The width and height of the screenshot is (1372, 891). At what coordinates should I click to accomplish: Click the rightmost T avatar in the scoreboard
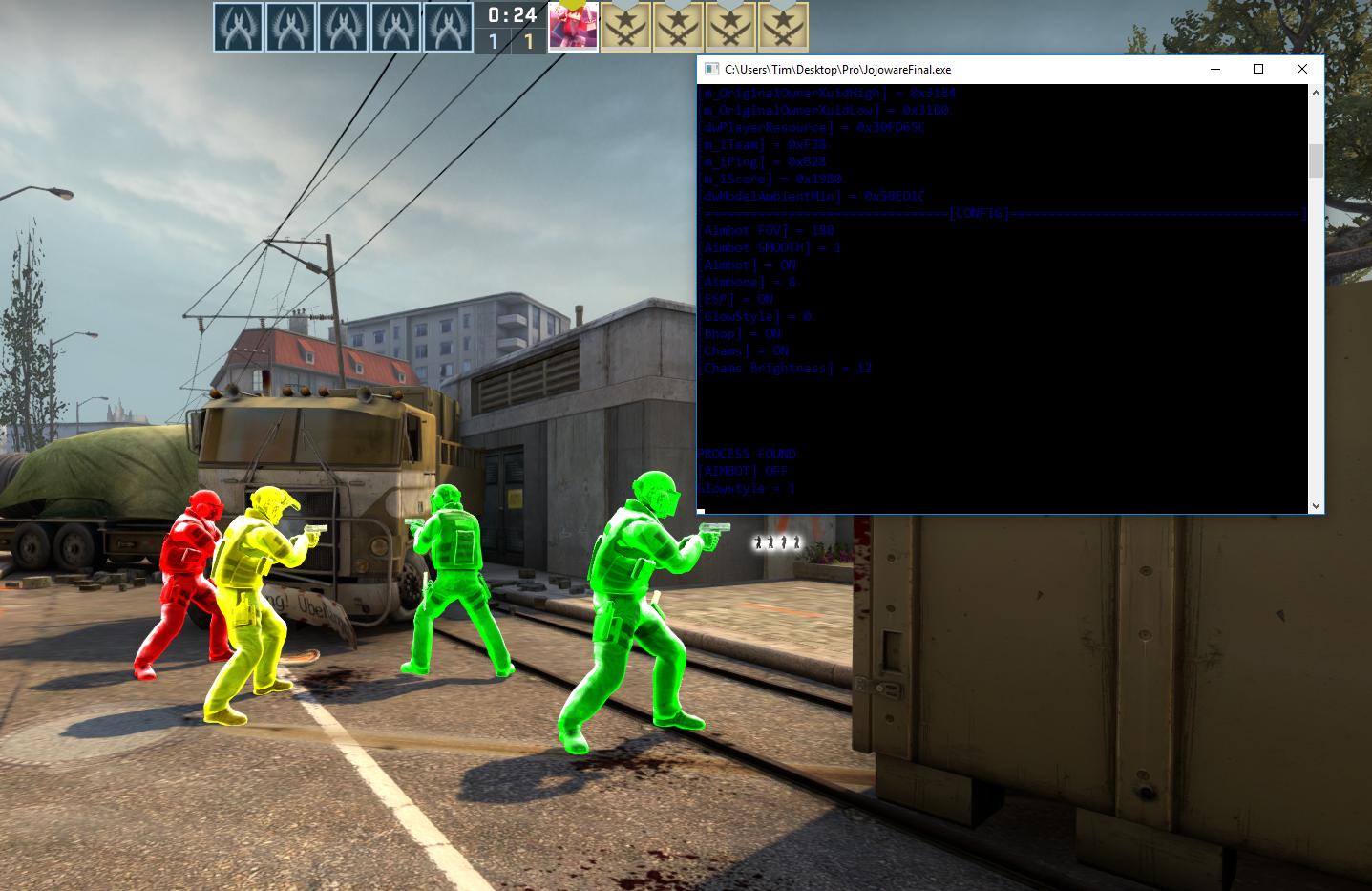click(783, 26)
